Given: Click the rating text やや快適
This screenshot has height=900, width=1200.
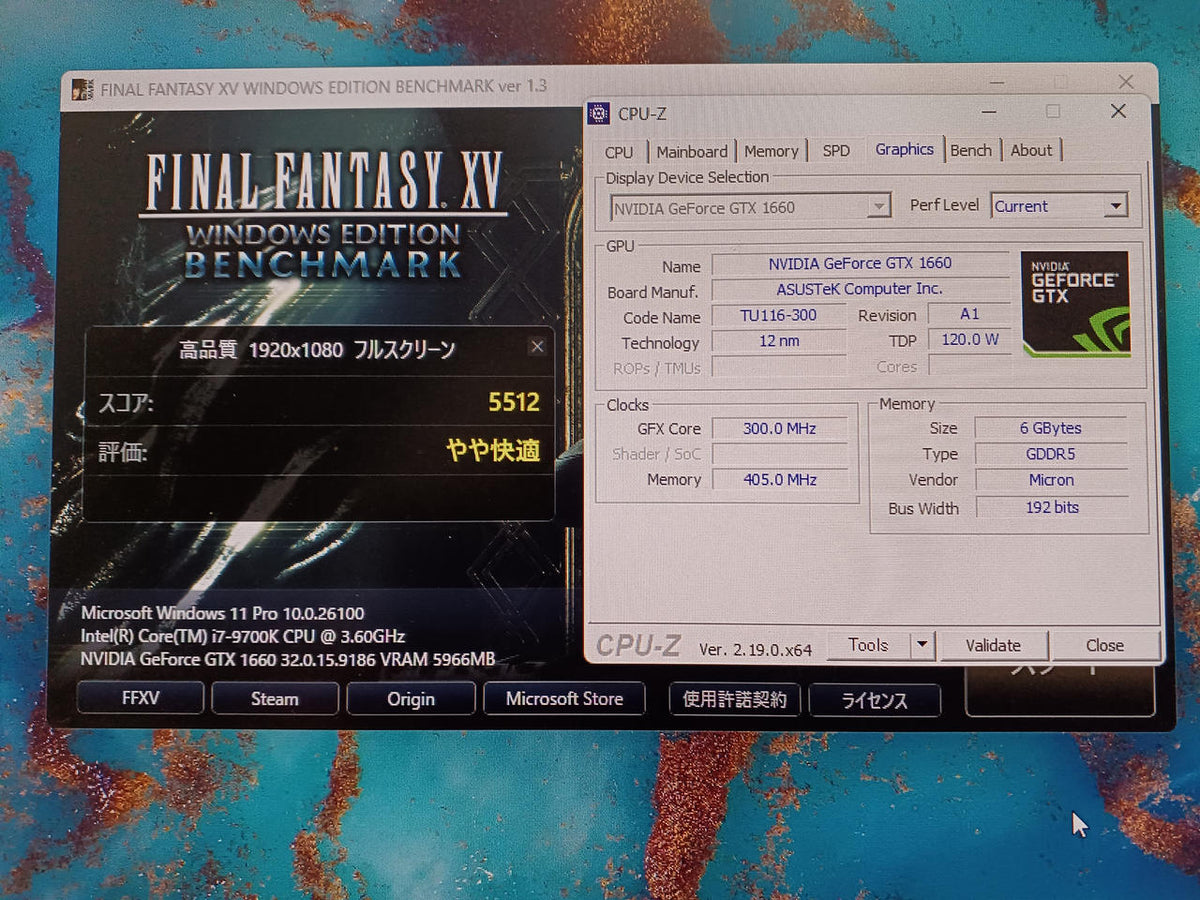Looking at the screenshot, I should coord(493,451).
